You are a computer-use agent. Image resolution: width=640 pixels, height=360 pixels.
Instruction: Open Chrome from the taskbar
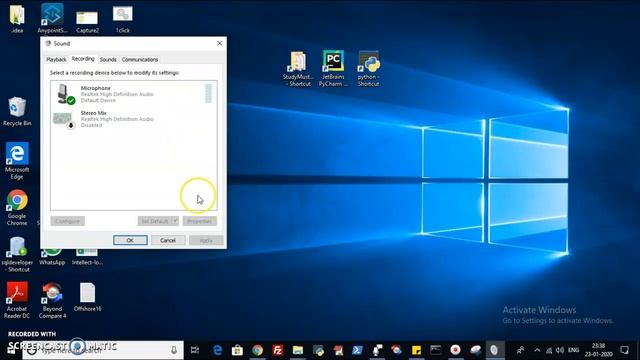257,350
